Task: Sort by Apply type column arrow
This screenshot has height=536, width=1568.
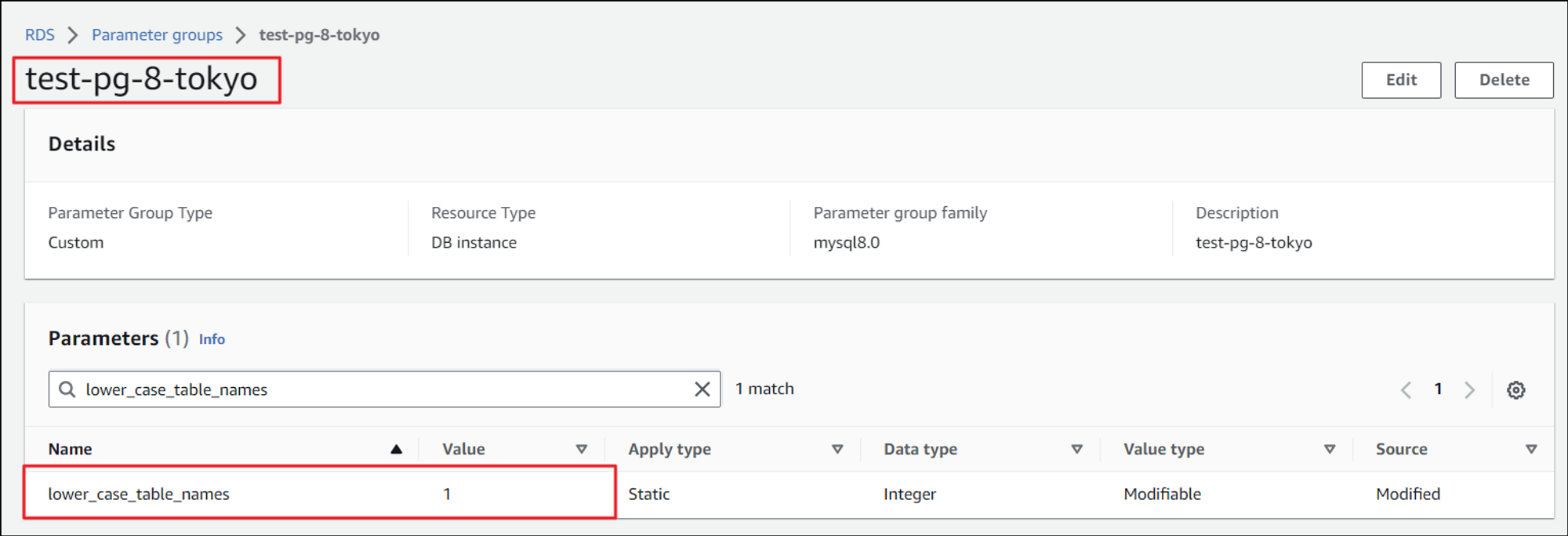Action: (837, 449)
